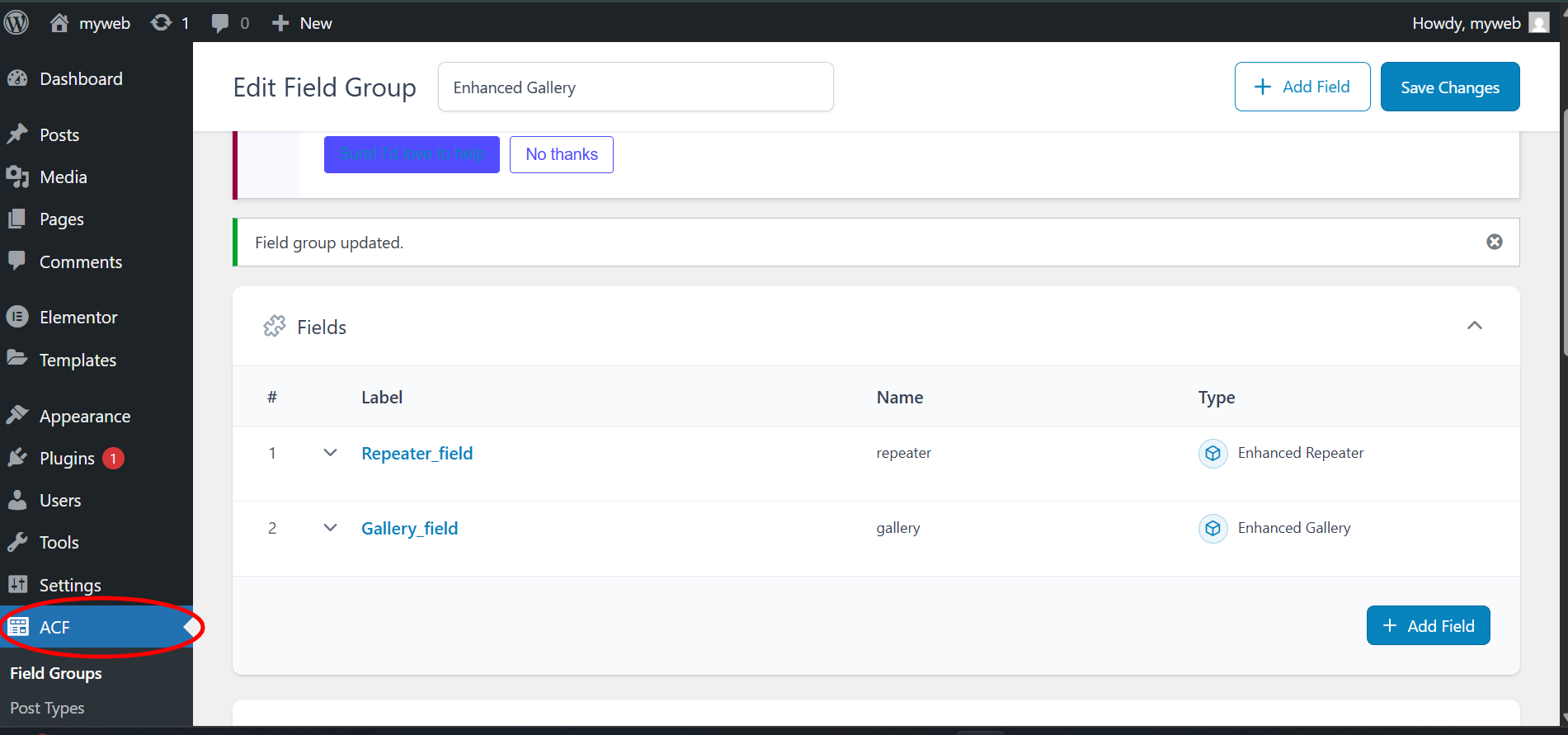Open Field Groups submenu
1568x735 pixels.
click(x=56, y=673)
